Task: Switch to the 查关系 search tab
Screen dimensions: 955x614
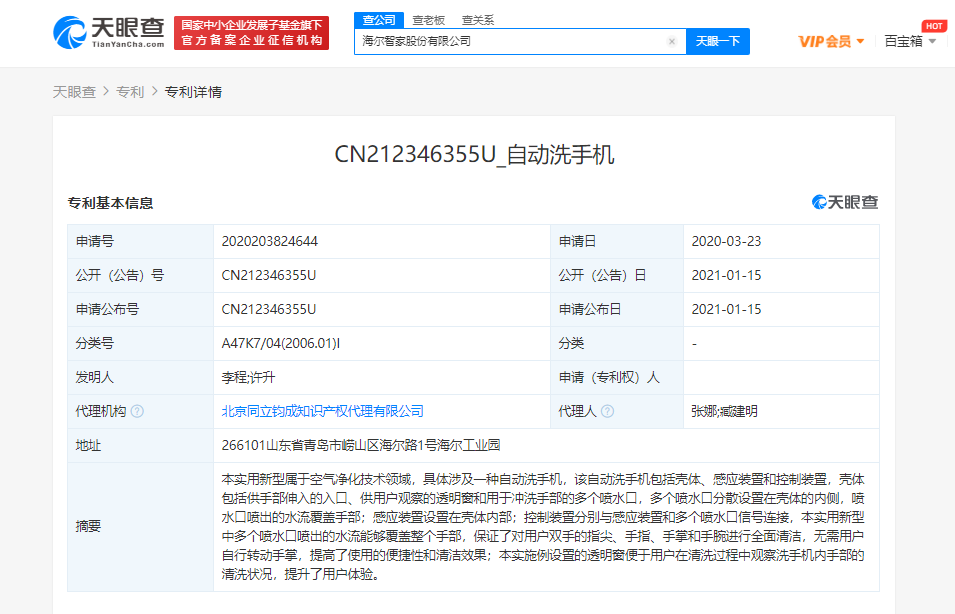Action: 477,20
